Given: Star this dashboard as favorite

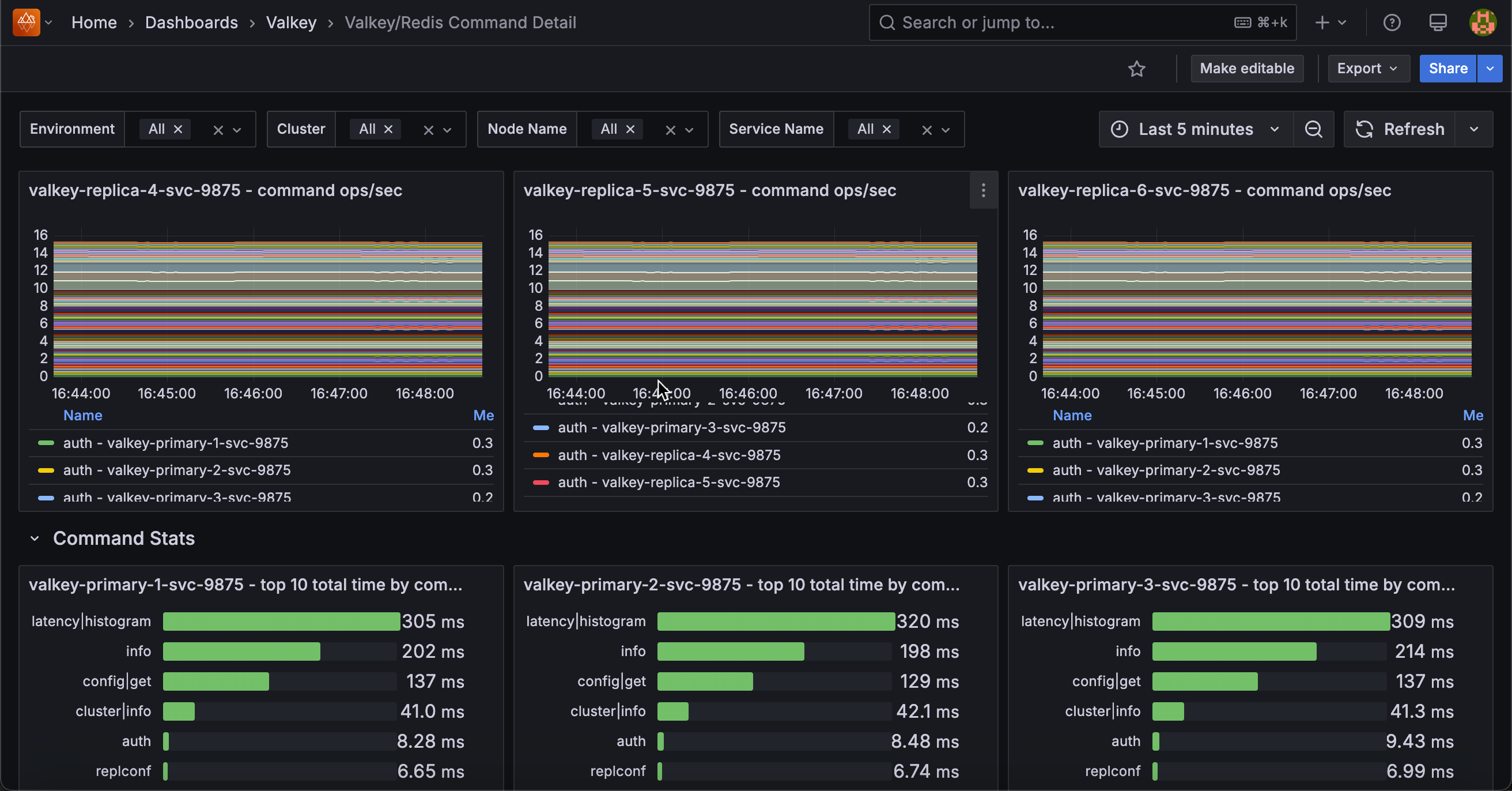Looking at the screenshot, I should [1137, 69].
